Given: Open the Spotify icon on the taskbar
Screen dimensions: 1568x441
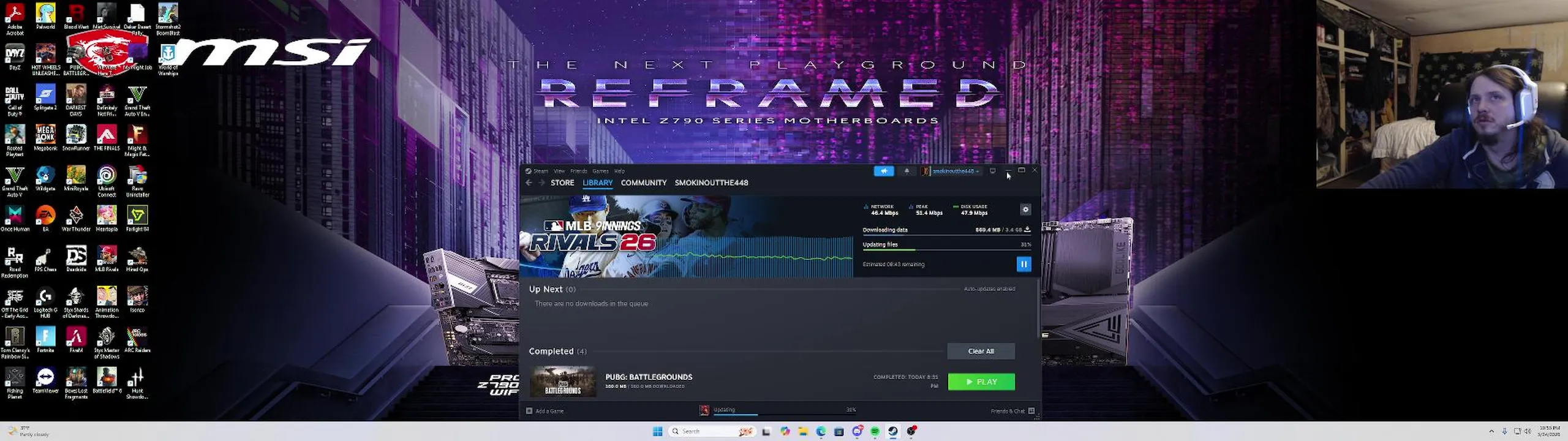Looking at the screenshot, I should (x=875, y=431).
